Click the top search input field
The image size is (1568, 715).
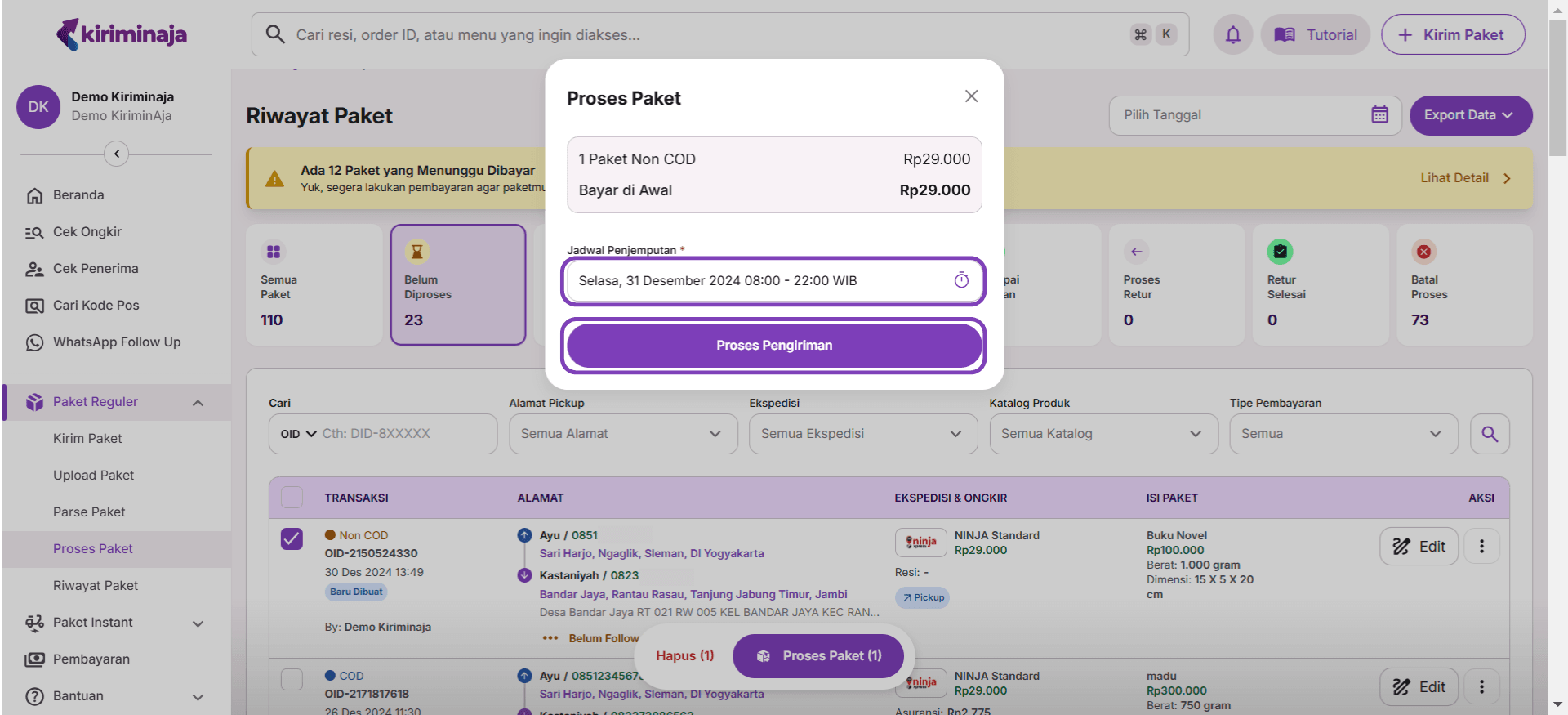click(702, 35)
